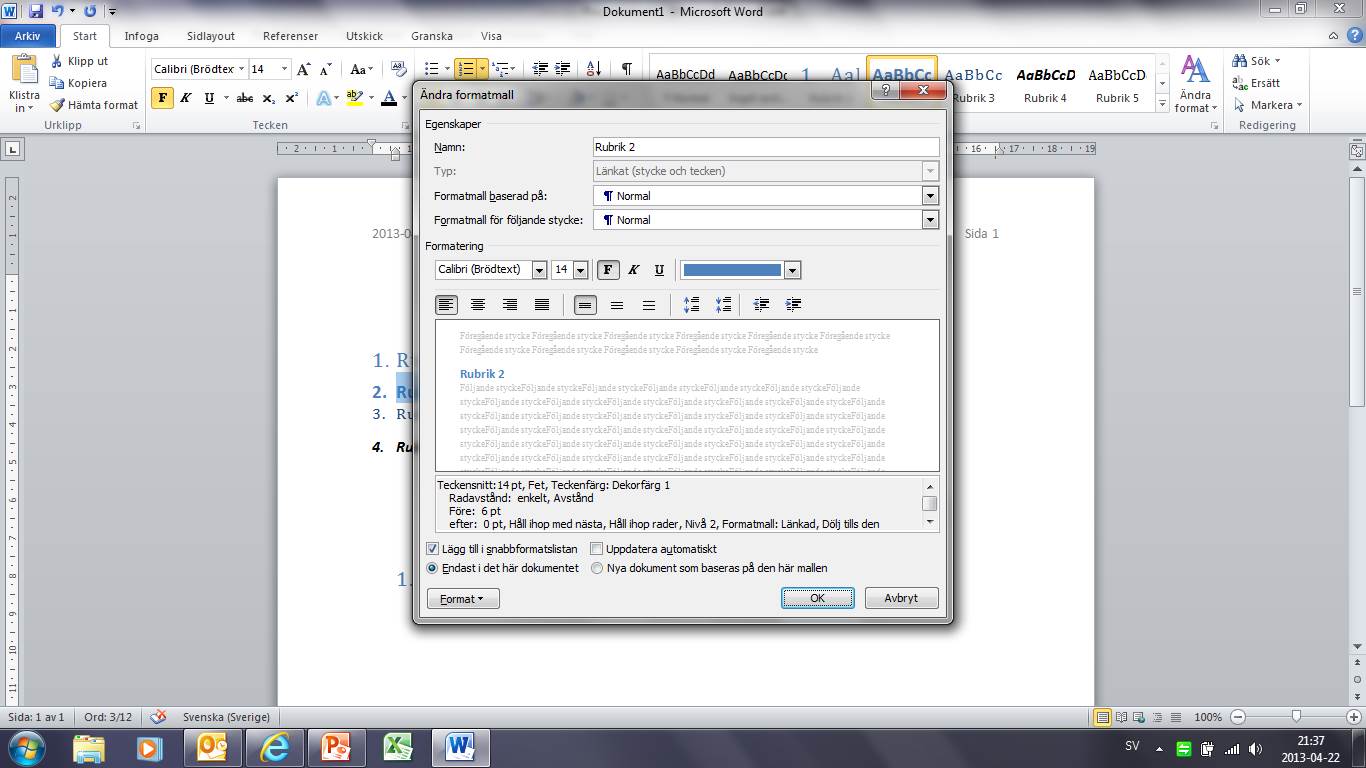1366x768 pixels.
Task: Select justify alignment icon in dialog
Action: (542, 305)
